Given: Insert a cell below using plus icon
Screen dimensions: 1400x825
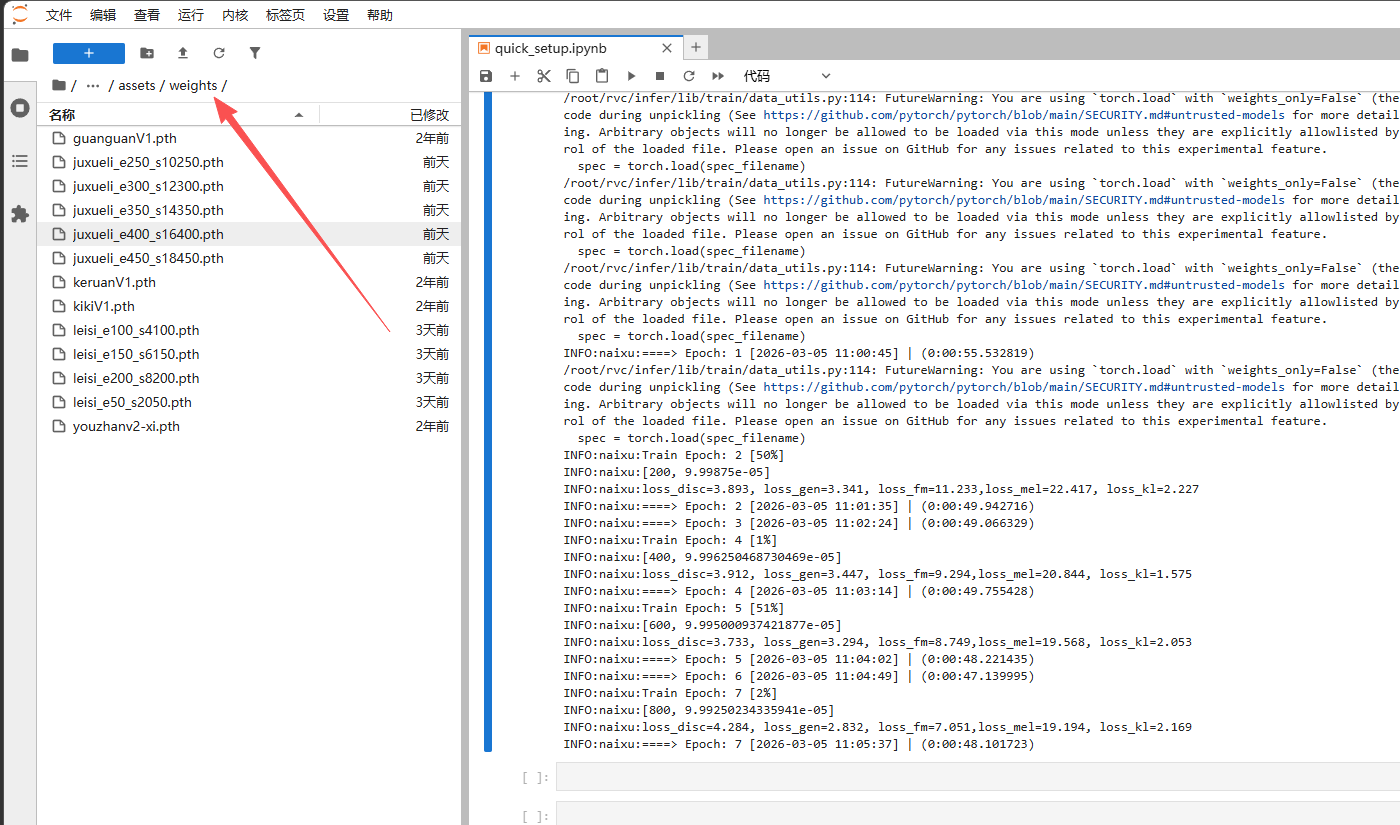Looking at the screenshot, I should (x=515, y=76).
